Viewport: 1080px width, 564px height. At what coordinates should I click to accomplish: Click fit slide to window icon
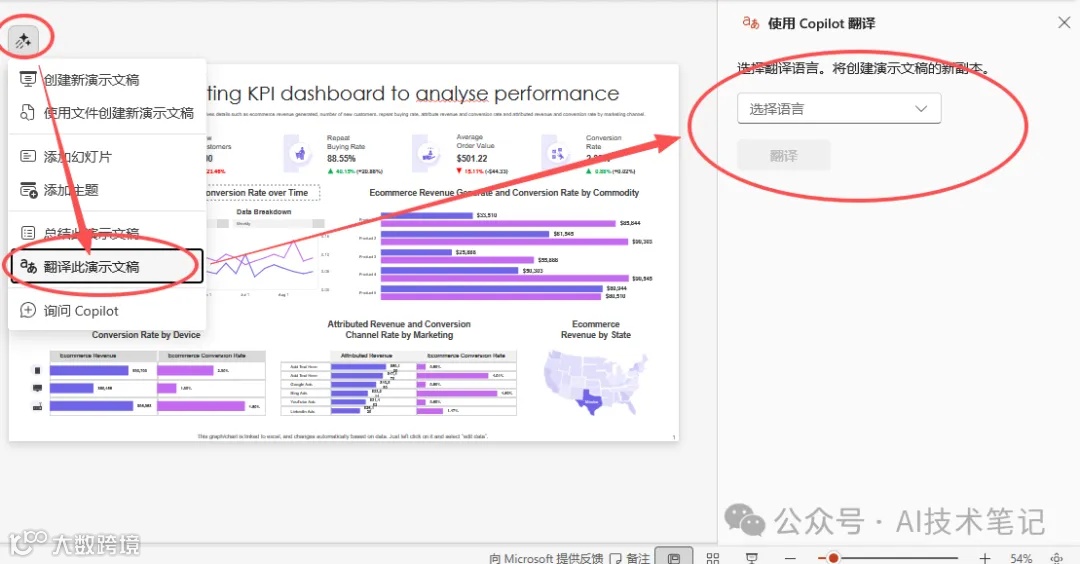click(1057, 558)
